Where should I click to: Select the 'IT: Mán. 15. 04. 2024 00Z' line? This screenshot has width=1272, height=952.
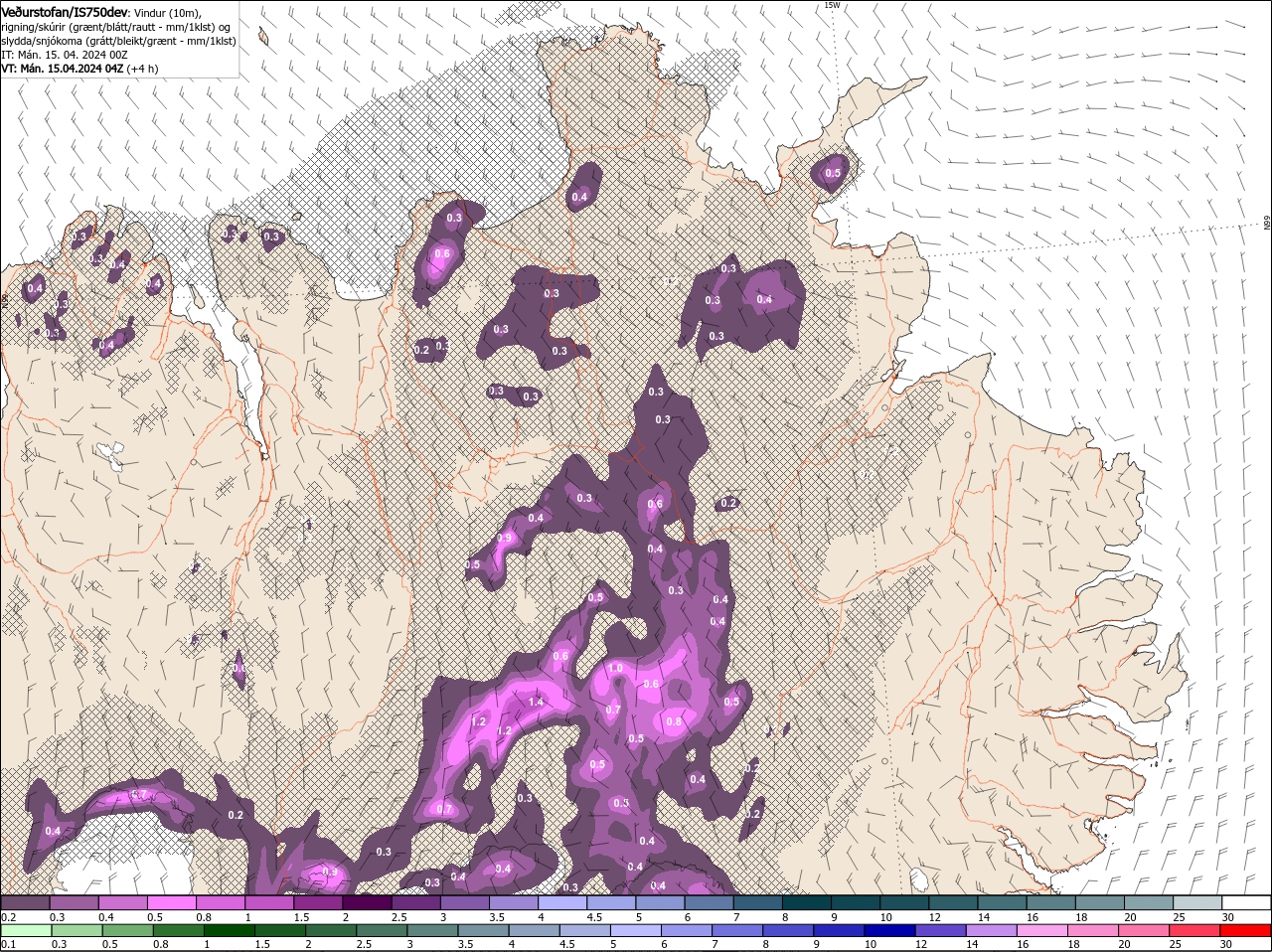(63, 55)
